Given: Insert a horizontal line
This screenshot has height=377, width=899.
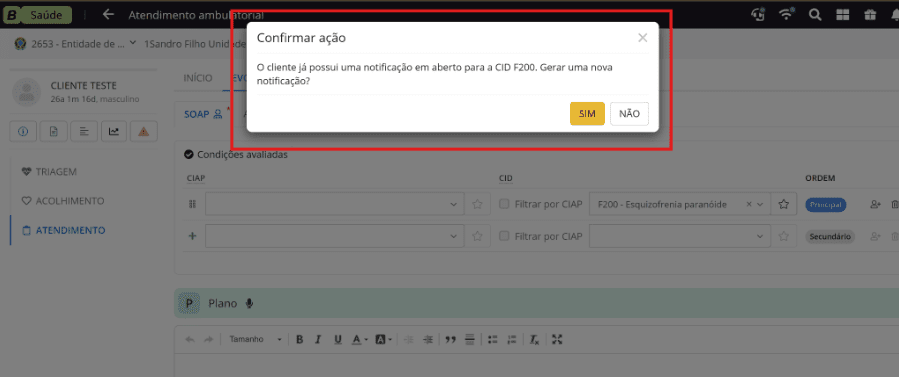Looking at the screenshot, I should point(470,339).
